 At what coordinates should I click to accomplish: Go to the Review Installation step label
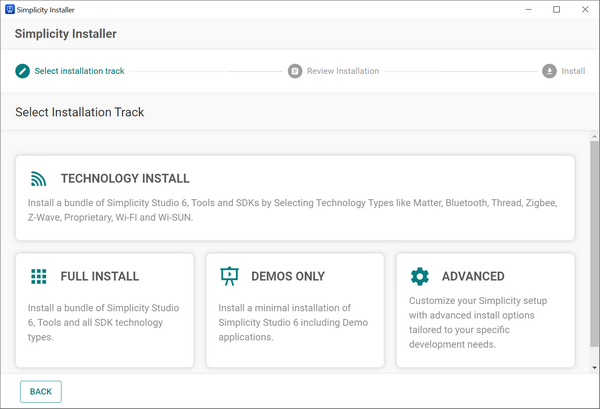click(x=343, y=71)
